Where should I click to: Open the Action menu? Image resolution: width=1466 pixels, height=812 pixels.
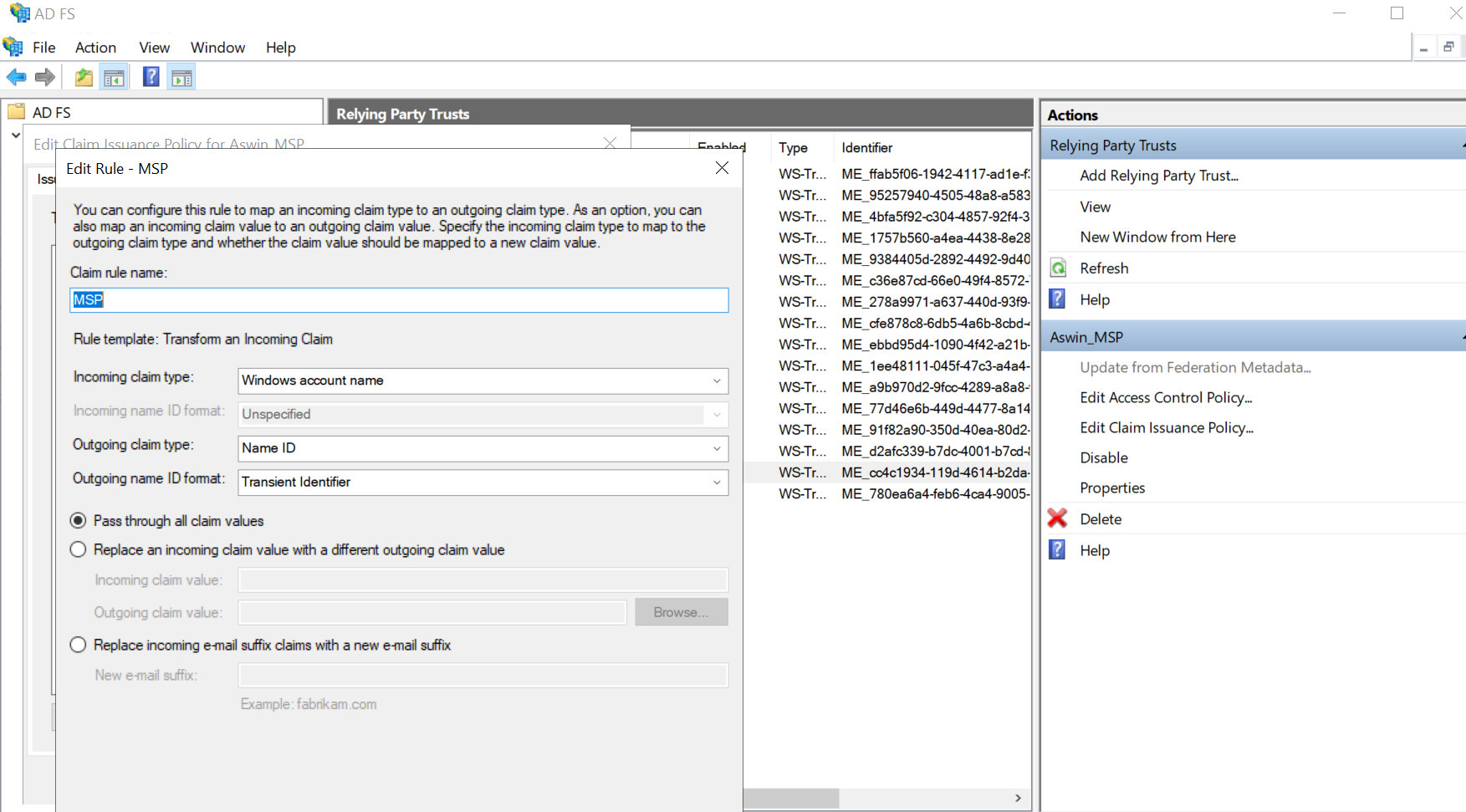pyautogui.click(x=95, y=48)
